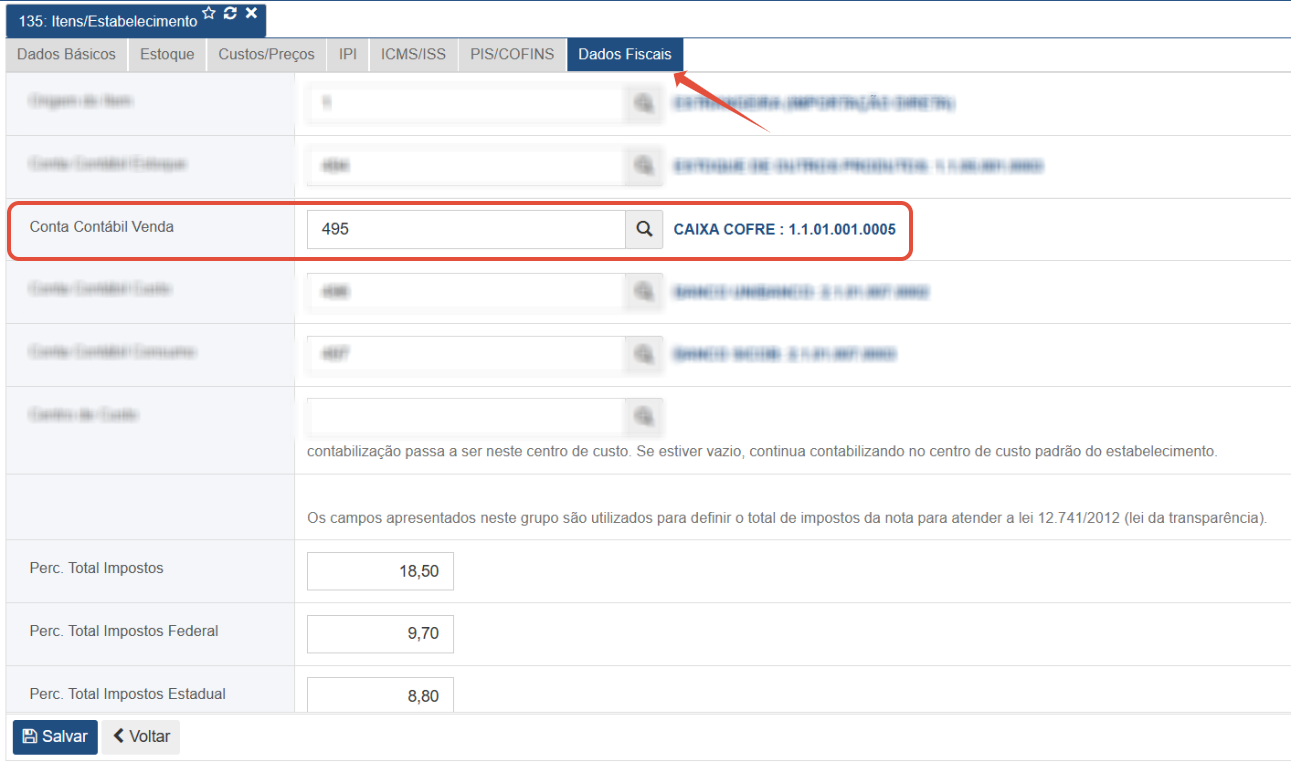Image resolution: width=1291 pixels, height=762 pixels.
Task: Click the Perc. Total Impostos Federal label
Action: pyautogui.click(x=124, y=631)
